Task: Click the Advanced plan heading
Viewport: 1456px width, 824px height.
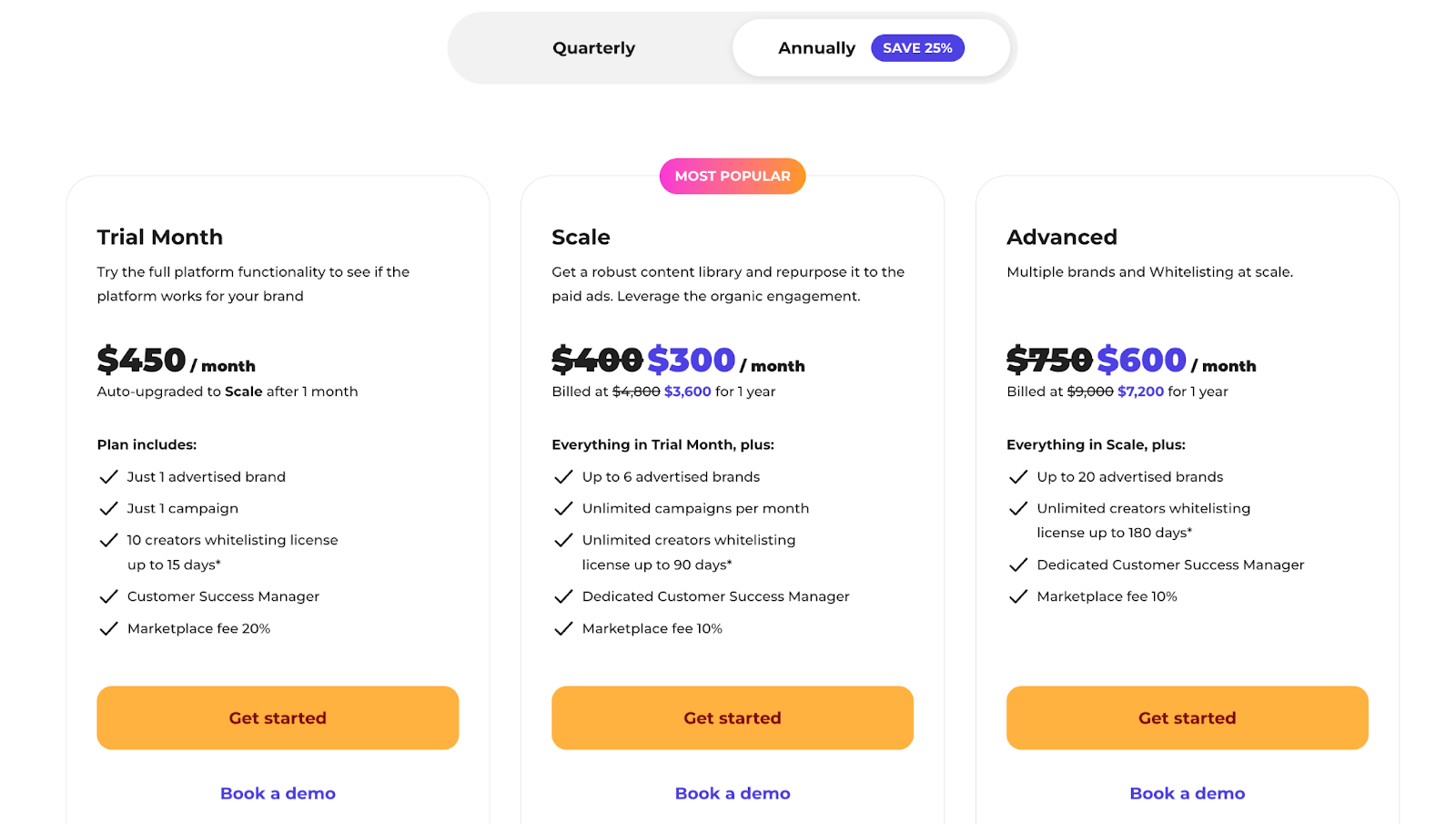Action: click(1062, 237)
